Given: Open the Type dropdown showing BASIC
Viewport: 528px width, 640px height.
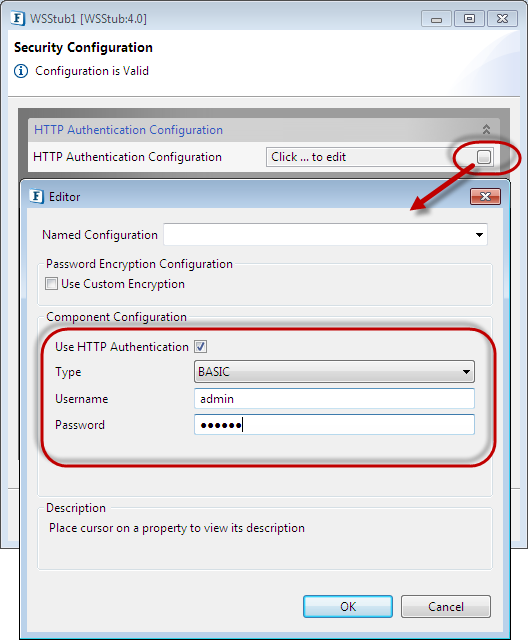Looking at the screenshot, I should click(x=334, y=371).
